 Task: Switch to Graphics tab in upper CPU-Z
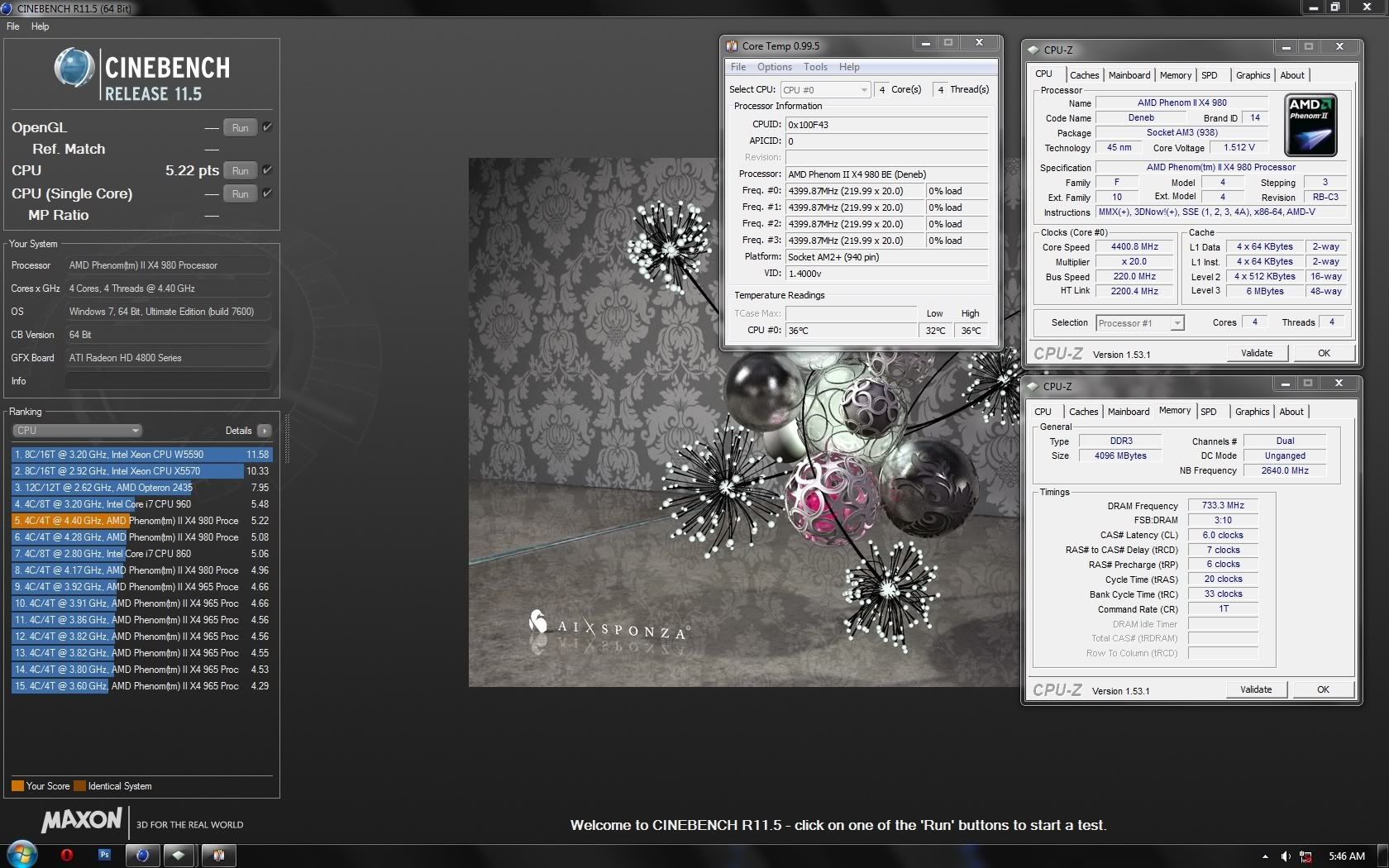1253,75
